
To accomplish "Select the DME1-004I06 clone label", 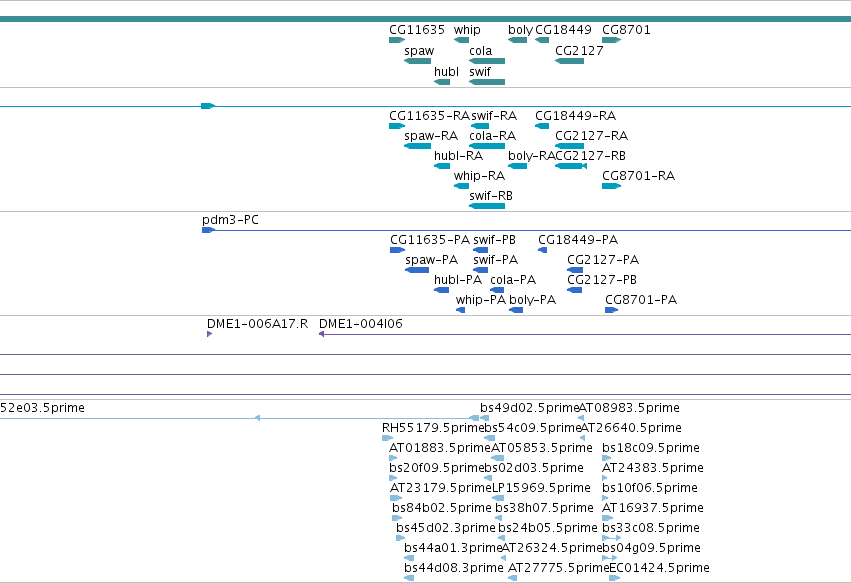I will (x=360, y=324).
